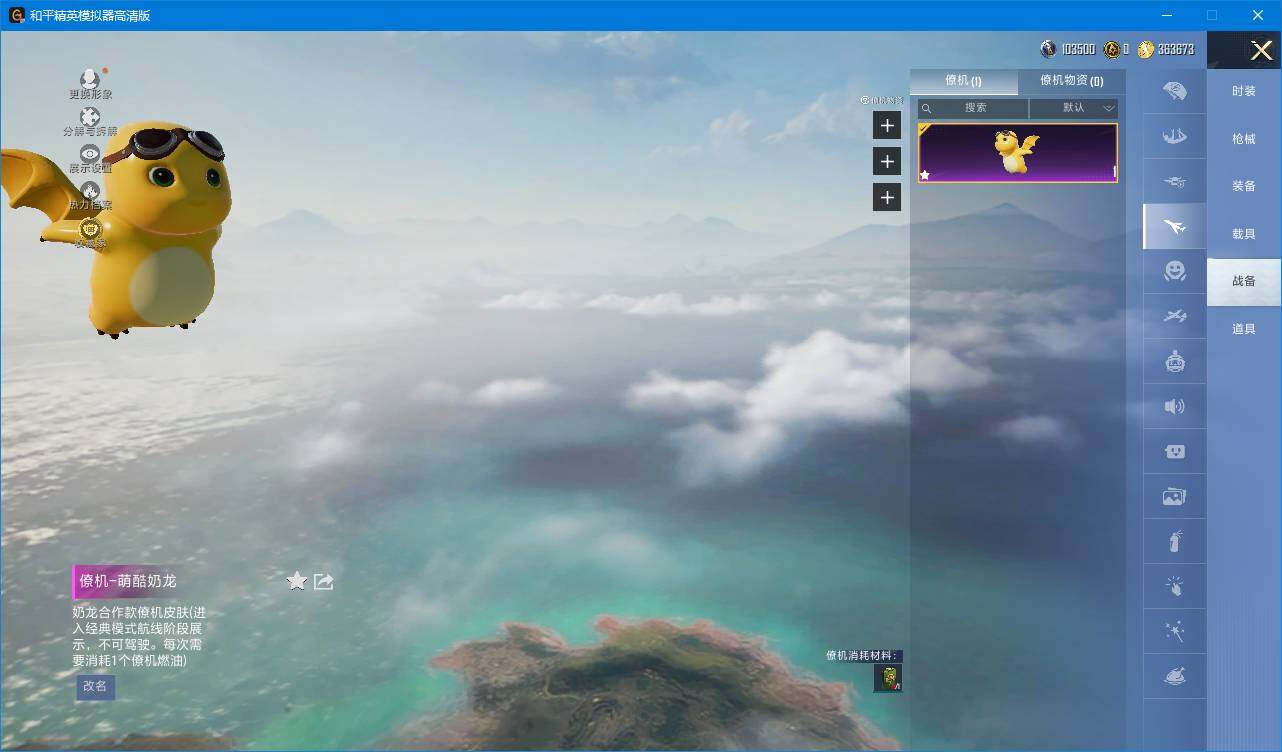Select the glider wing category icon
The width and height of the screenshot is (1282, 752).
point(1175,136)
